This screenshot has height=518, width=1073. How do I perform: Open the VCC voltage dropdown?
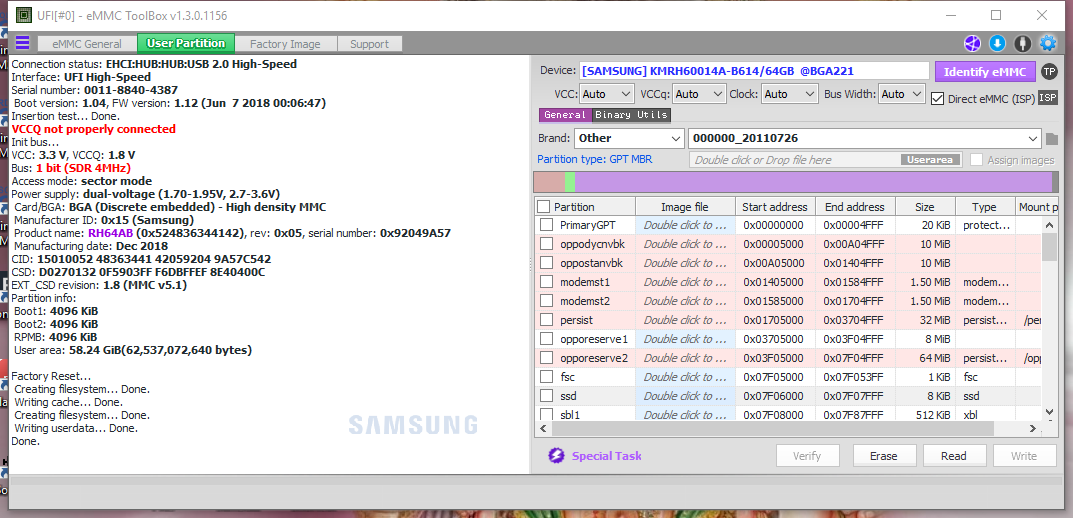coord(607,94)
